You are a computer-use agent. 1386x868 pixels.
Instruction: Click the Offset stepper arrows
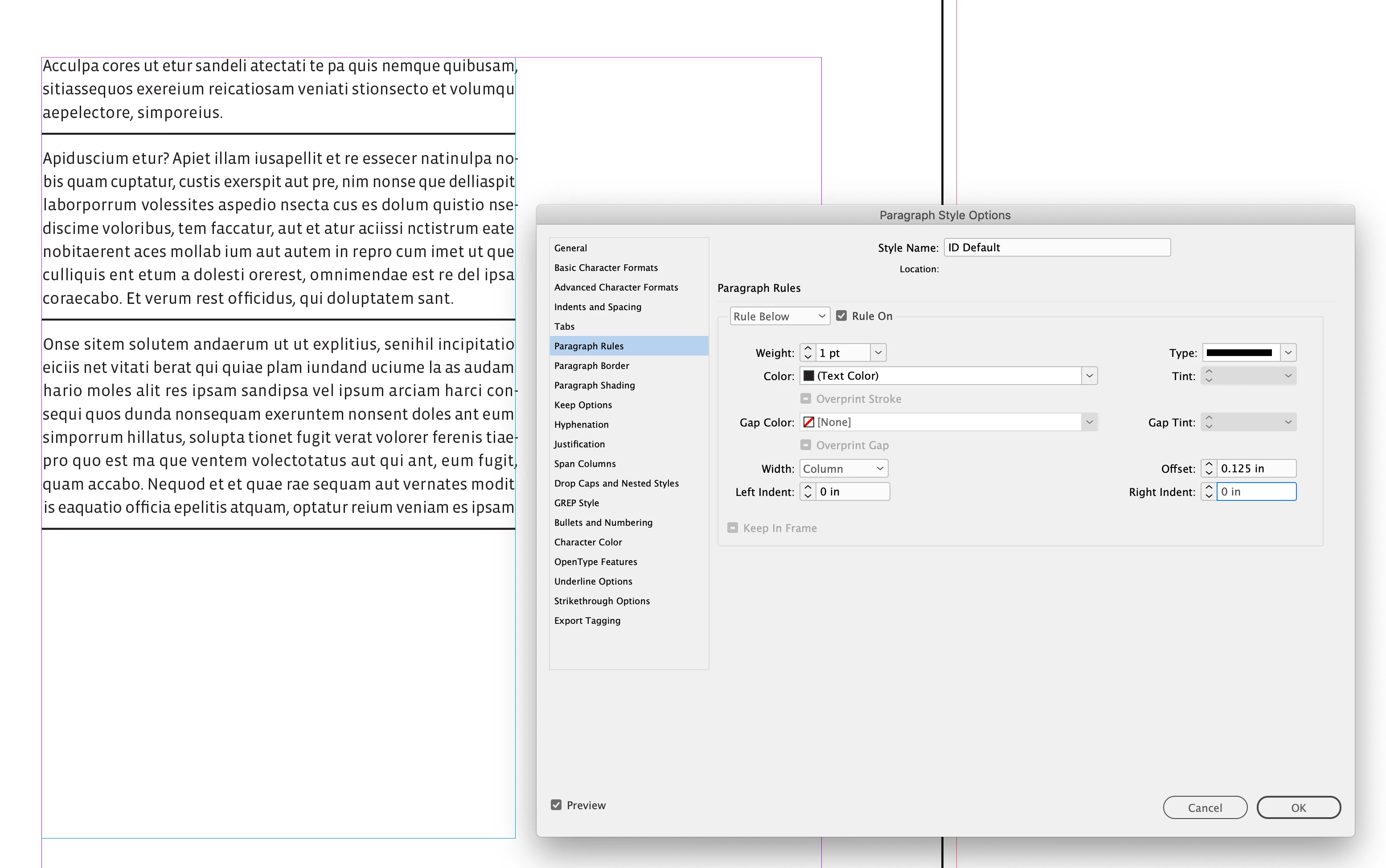pos(1209,468)
